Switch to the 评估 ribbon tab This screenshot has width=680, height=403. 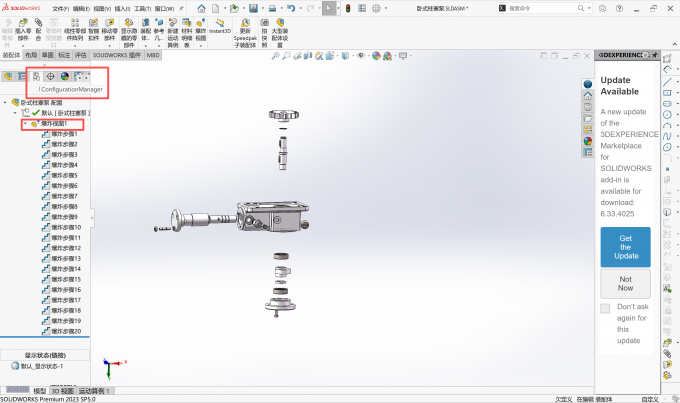coord(81,56)
